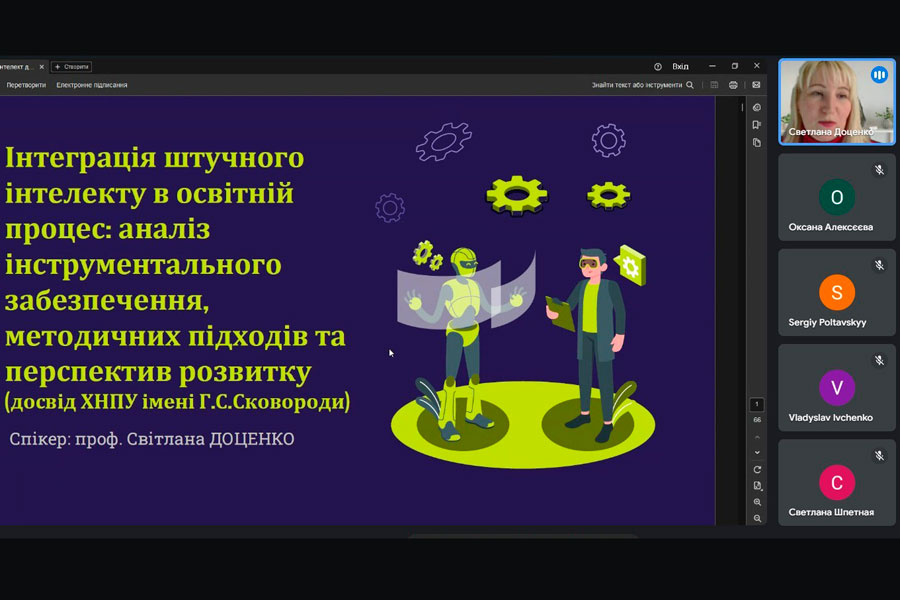Click the help question mark icon

tap(658, 66)
